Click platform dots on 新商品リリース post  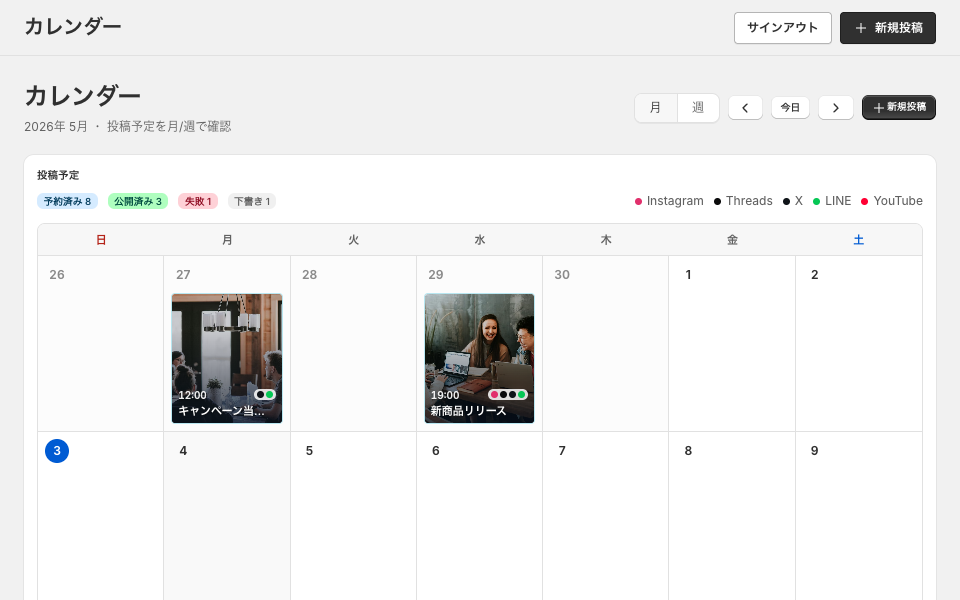tap(508, 395)
